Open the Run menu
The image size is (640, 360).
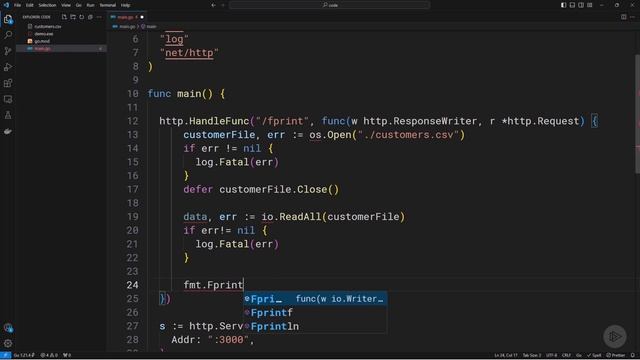[90, 5]
